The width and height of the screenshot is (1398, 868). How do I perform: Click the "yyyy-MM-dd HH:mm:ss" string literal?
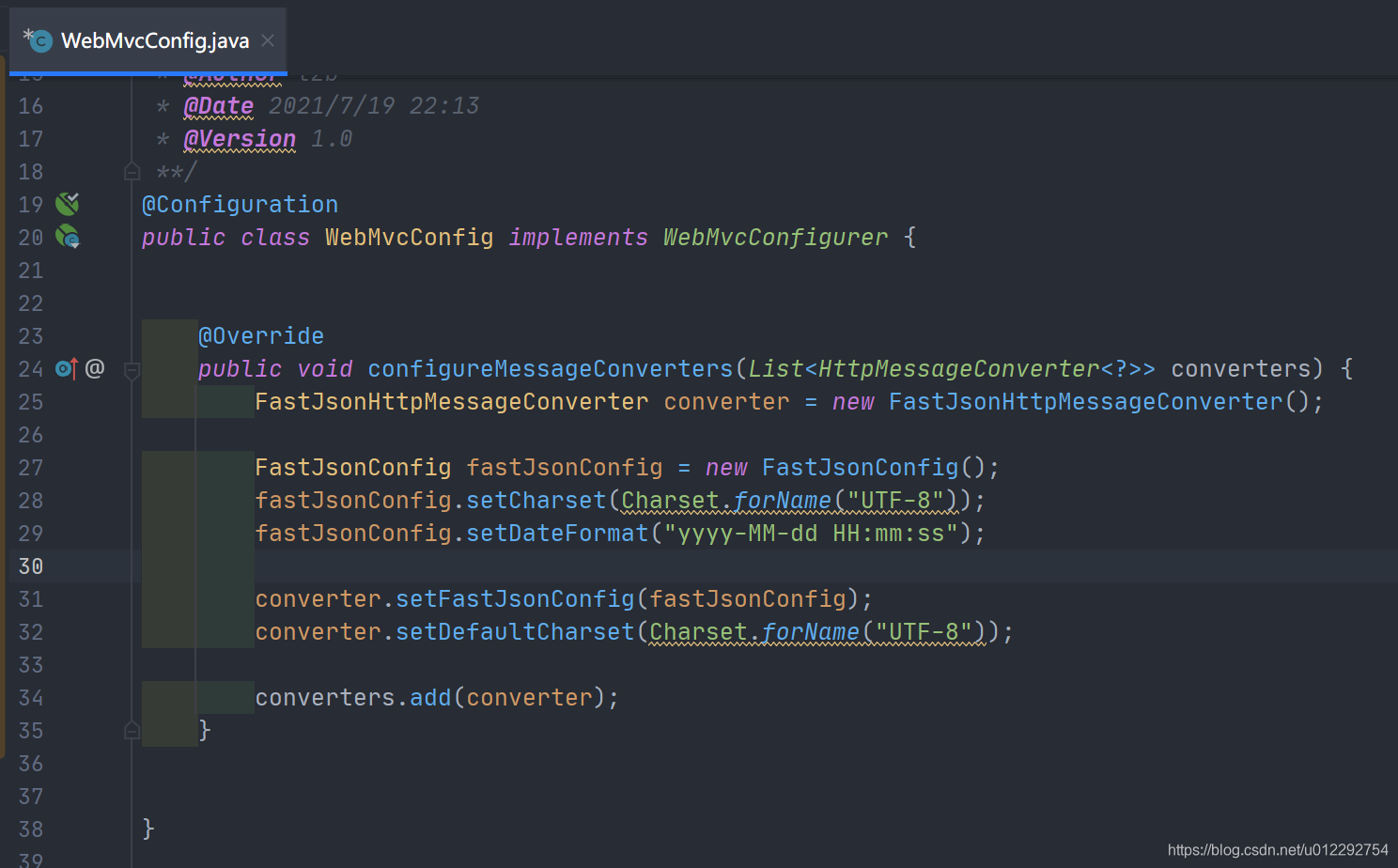pyautogui.click(x=811, y=533)
